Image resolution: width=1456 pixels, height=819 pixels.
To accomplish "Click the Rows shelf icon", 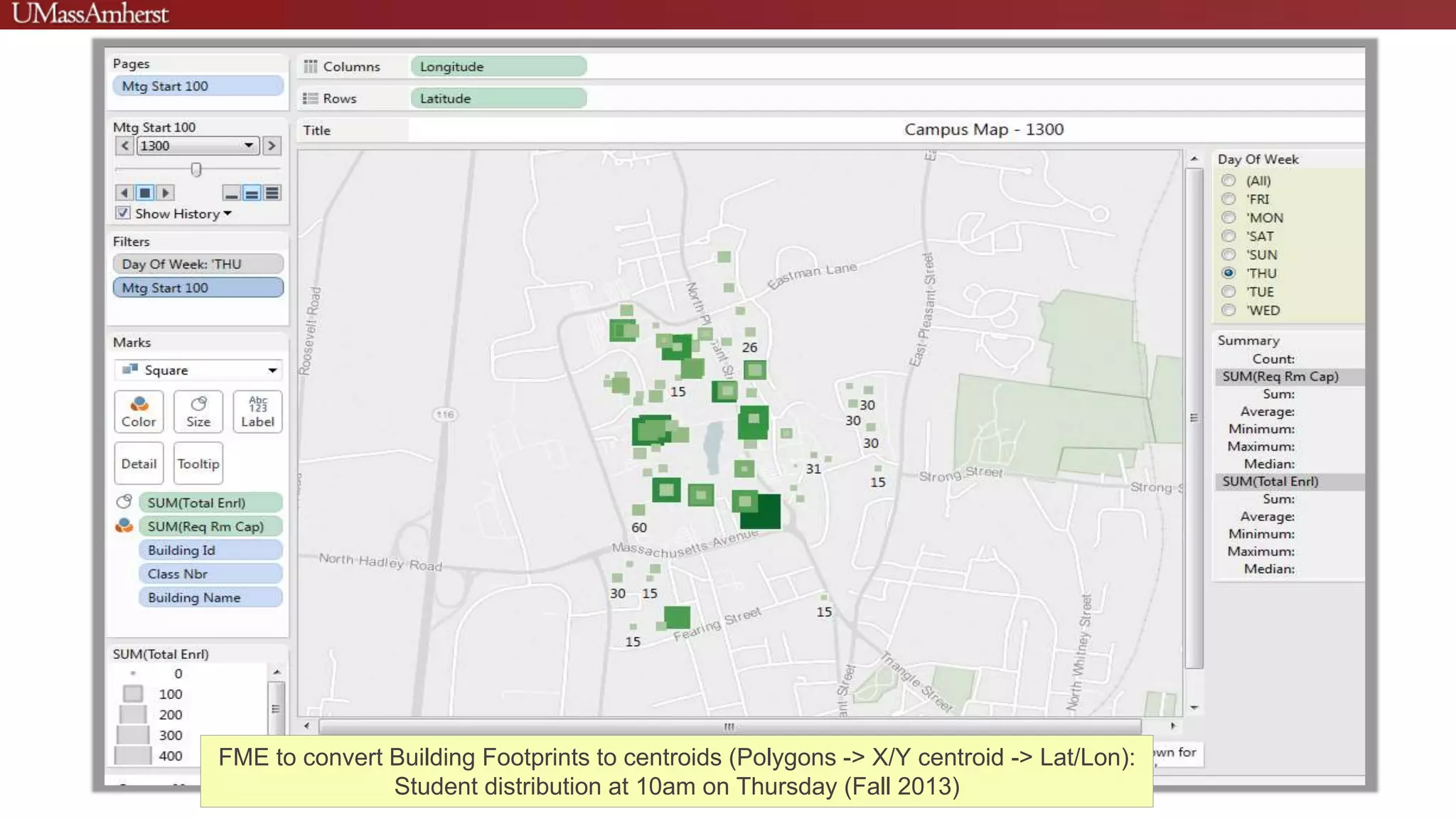I will click(311, 98).
